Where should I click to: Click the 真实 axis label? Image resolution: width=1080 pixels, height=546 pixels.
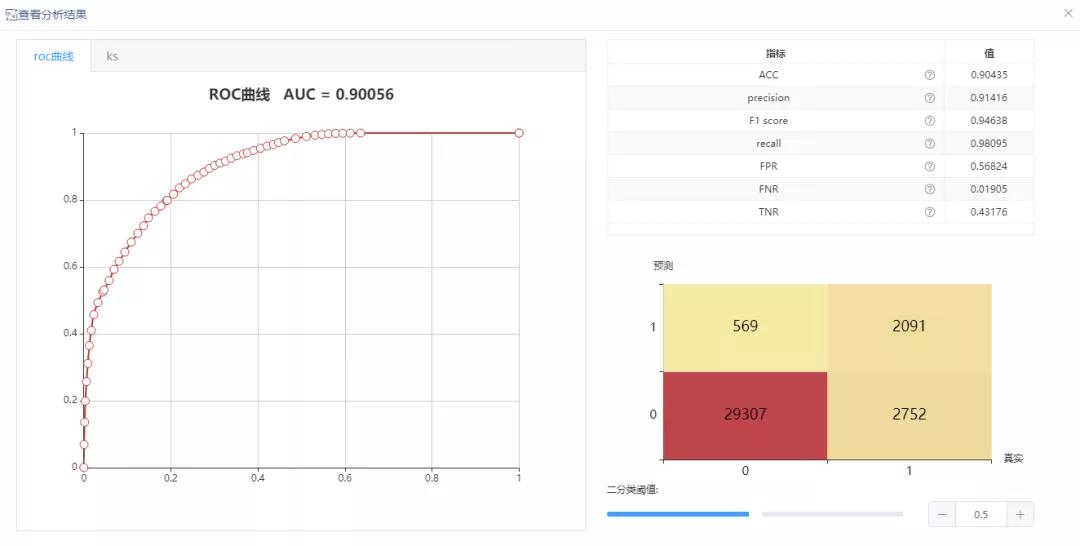1012,459
